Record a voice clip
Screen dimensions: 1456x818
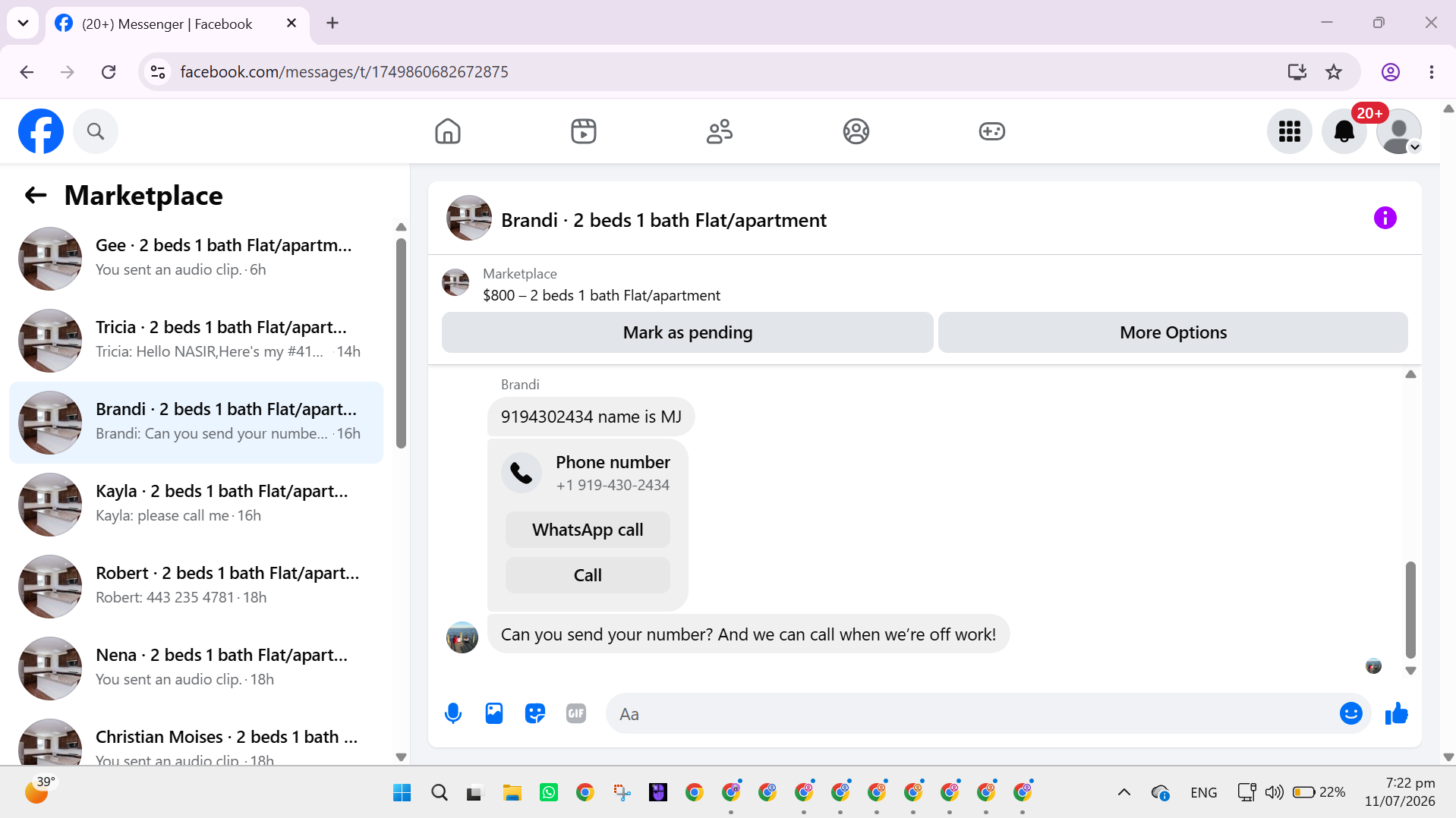(x=453, y=714)
